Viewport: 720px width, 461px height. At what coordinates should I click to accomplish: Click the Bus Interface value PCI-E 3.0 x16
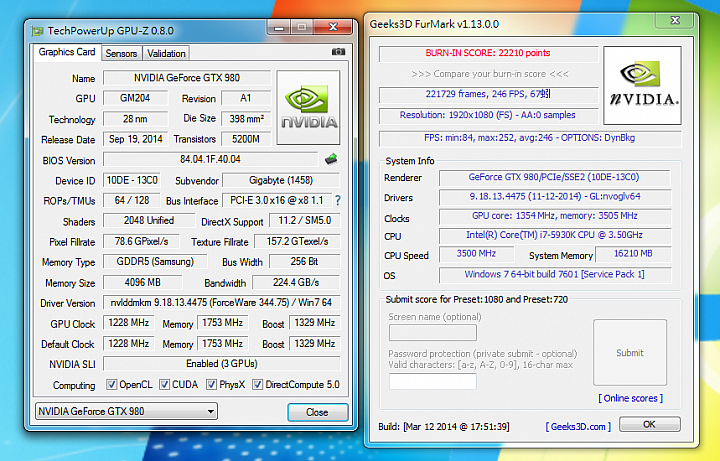click(277, 200)
